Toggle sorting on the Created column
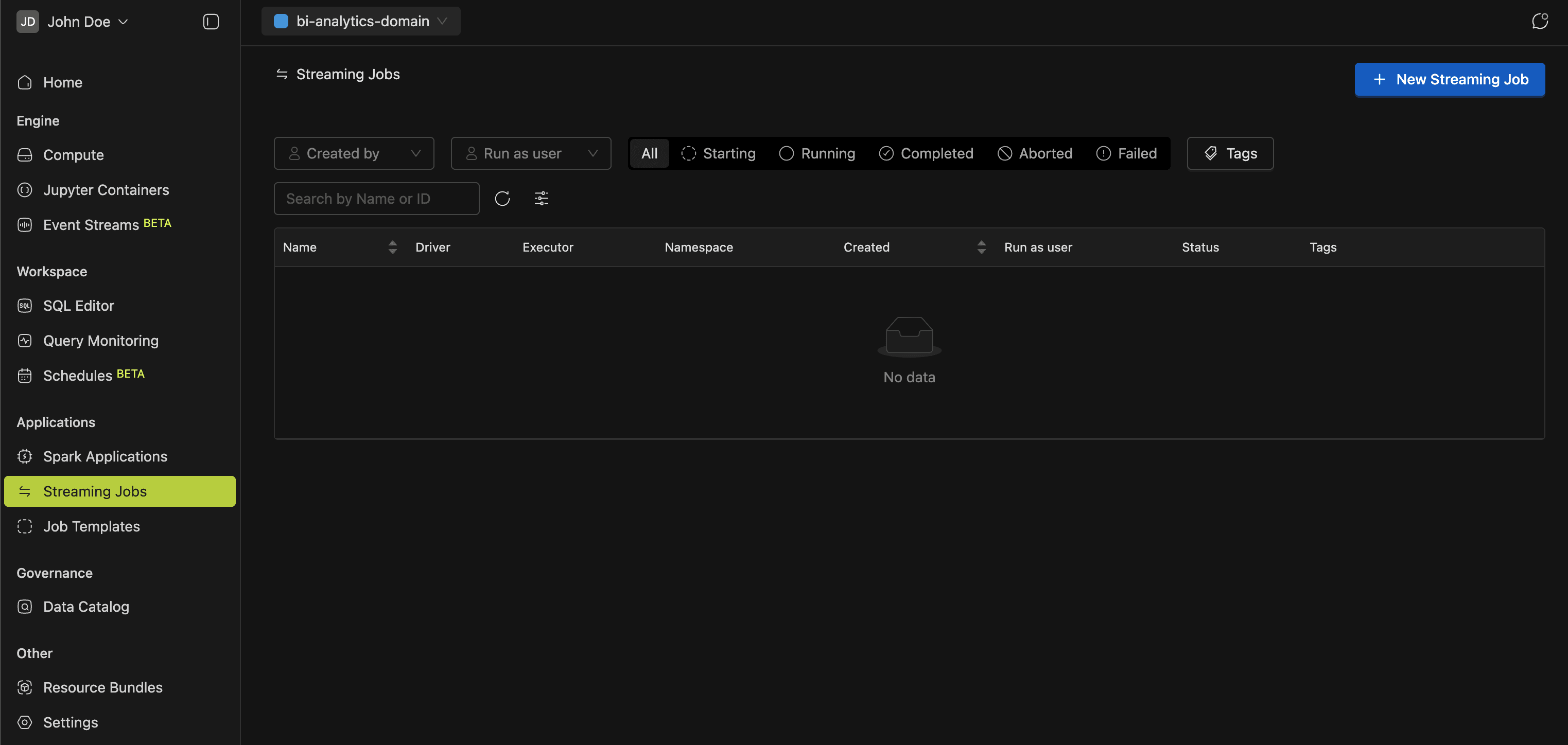1568x745 pixels. (981, 247)
